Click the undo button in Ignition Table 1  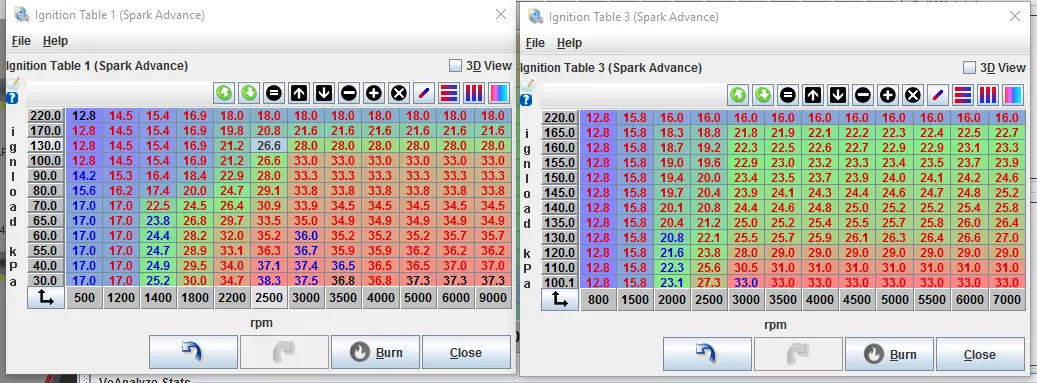pos(193,352)
